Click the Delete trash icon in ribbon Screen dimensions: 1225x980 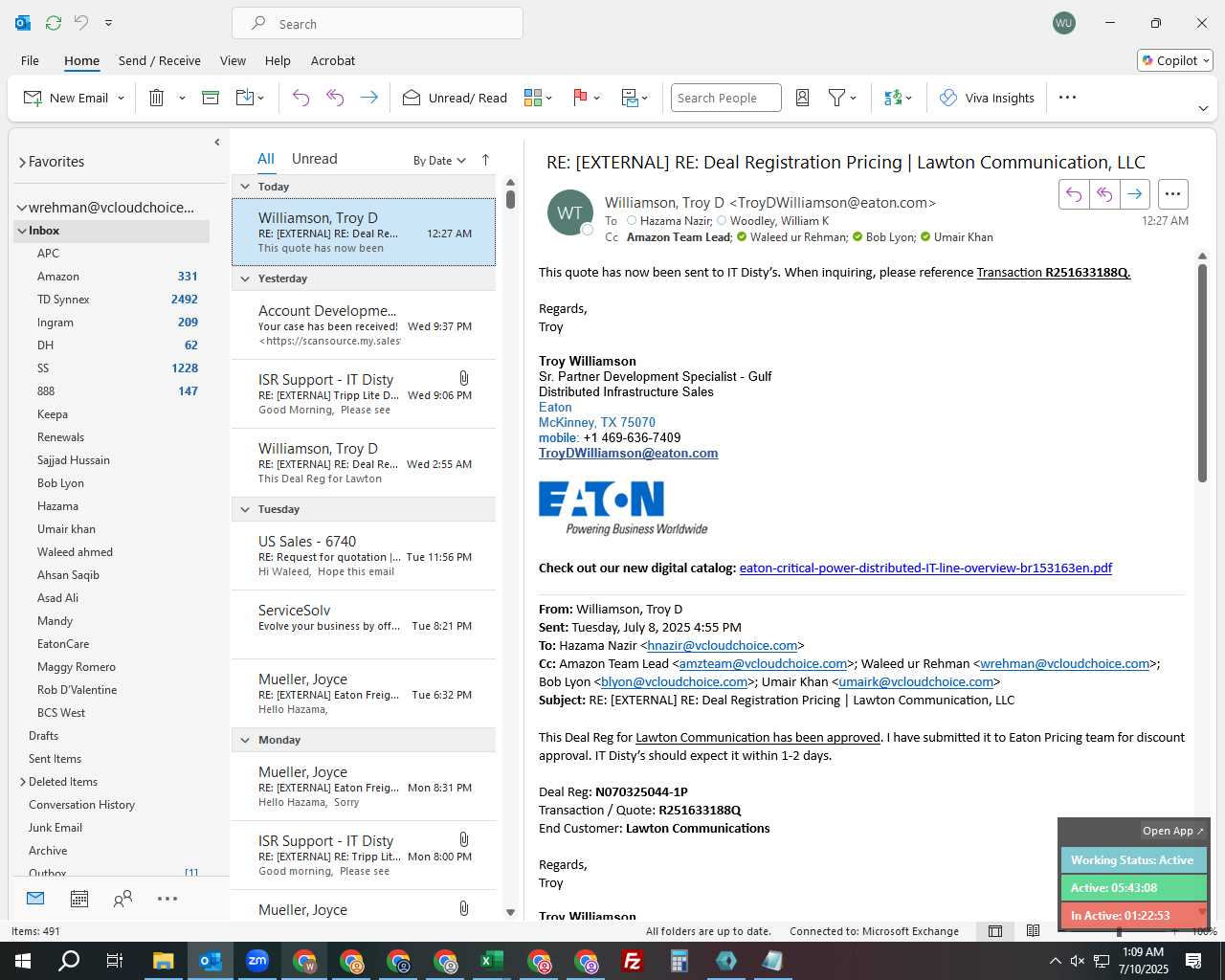(157, 98)
